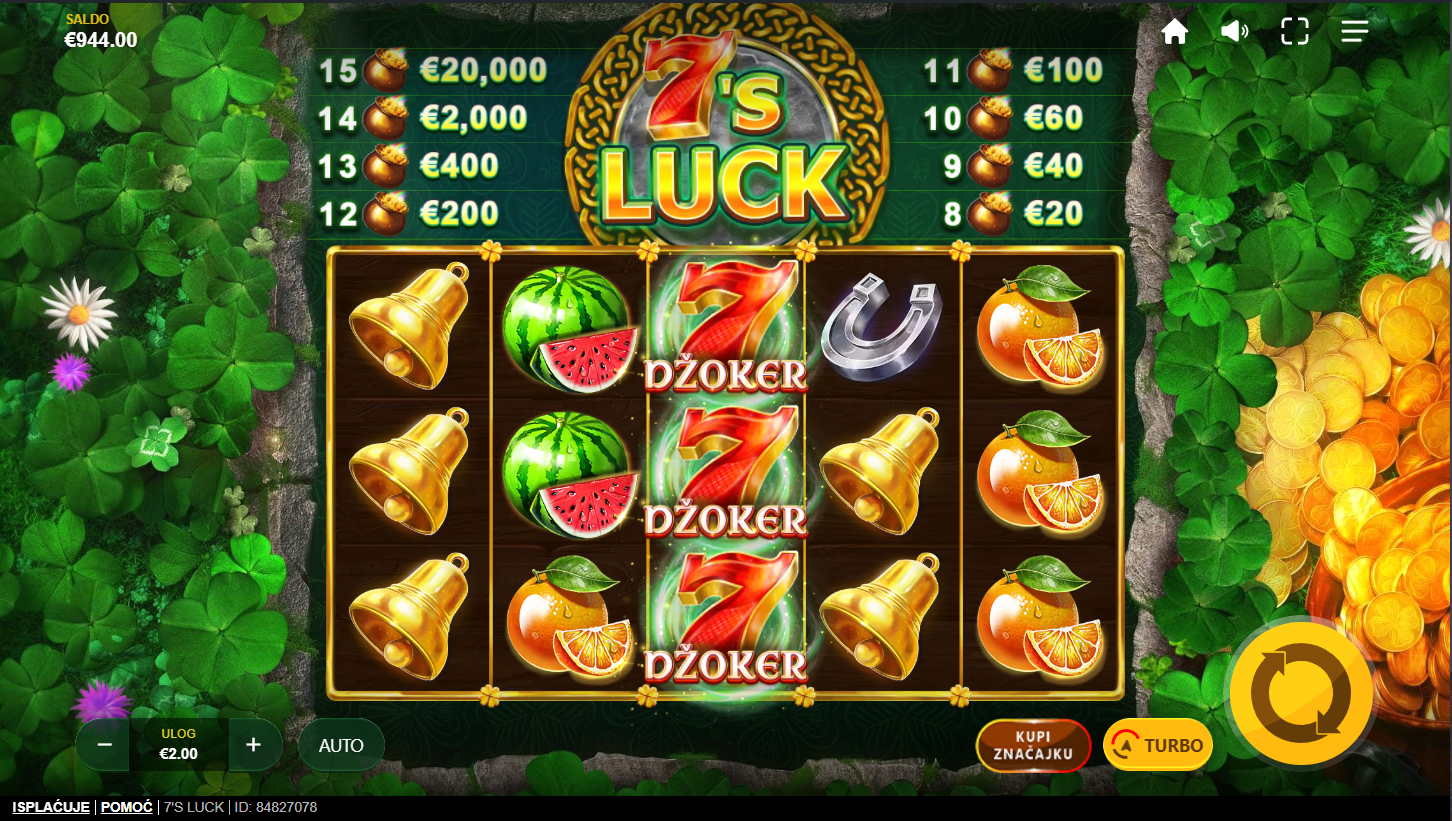Spin the reels with the gold button
The height and width of the screenshot is (821, 1452).
[x=1301, y=693]
